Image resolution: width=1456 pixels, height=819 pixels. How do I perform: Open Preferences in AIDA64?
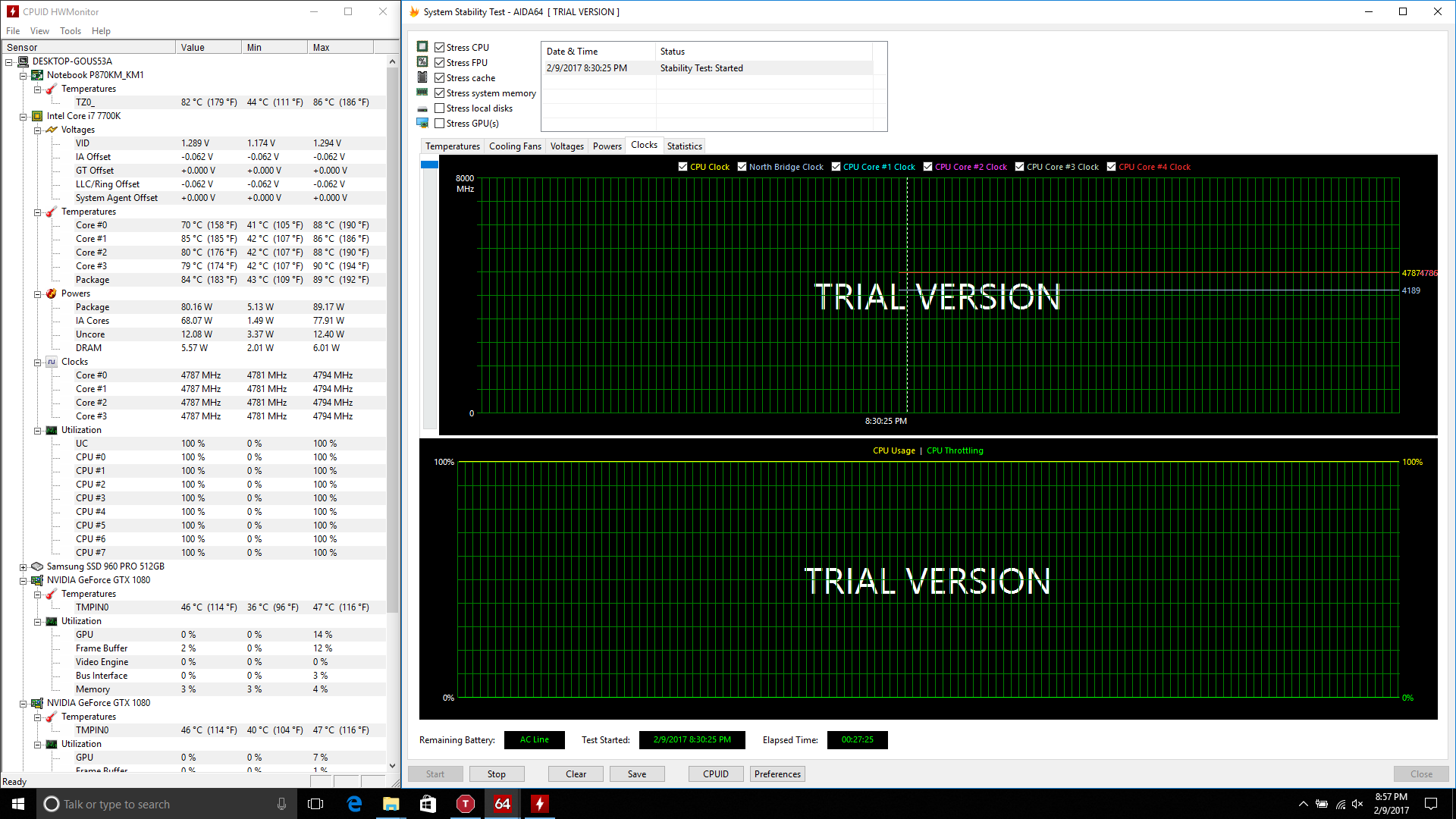(777, 774)
